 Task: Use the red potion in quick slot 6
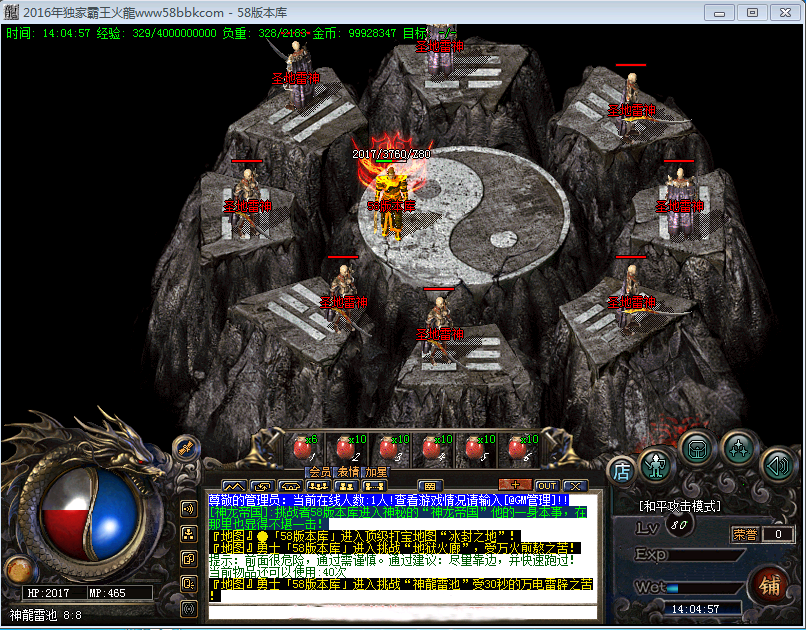pos(519,448)
